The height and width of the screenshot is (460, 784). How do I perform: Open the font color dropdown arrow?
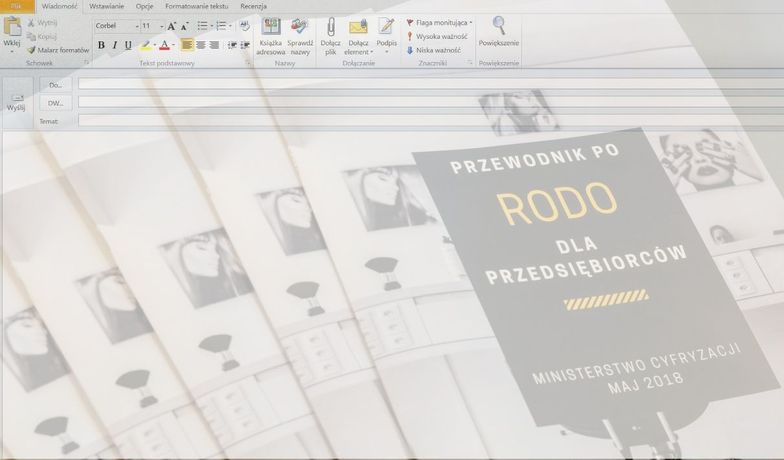pyautogui.click(x=174, y=45)
